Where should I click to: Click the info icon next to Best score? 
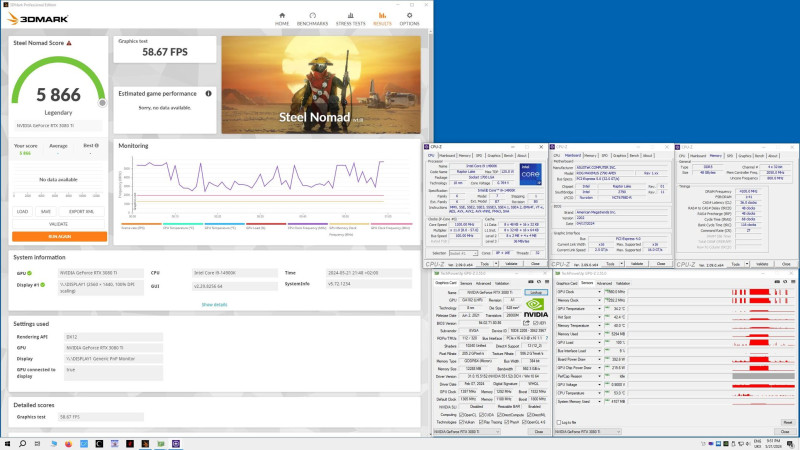click(x=97, y=145)
